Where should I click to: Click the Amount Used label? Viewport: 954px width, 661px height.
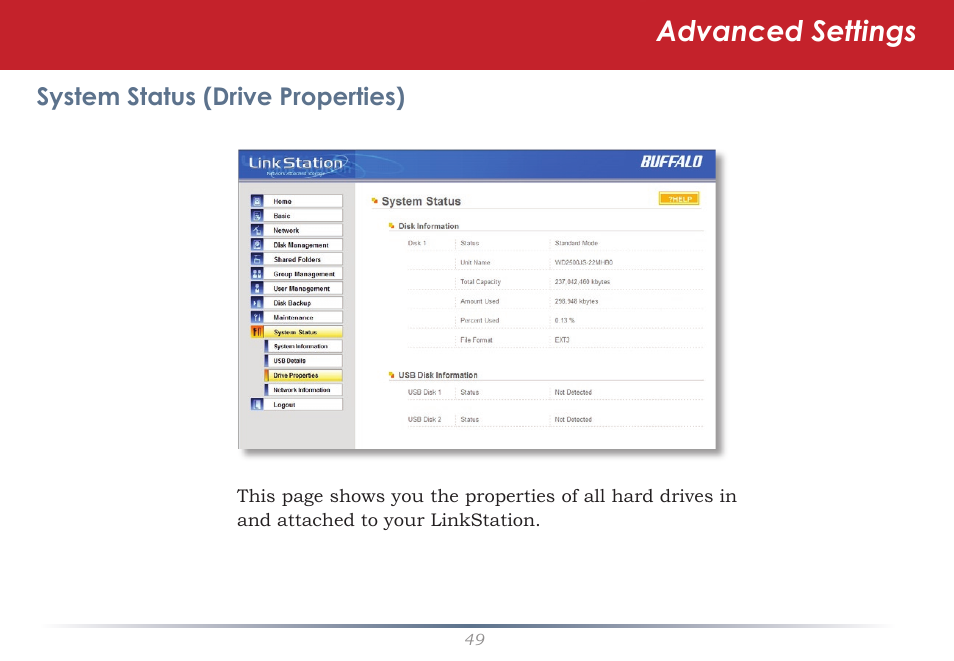click(x=479, y=301)
